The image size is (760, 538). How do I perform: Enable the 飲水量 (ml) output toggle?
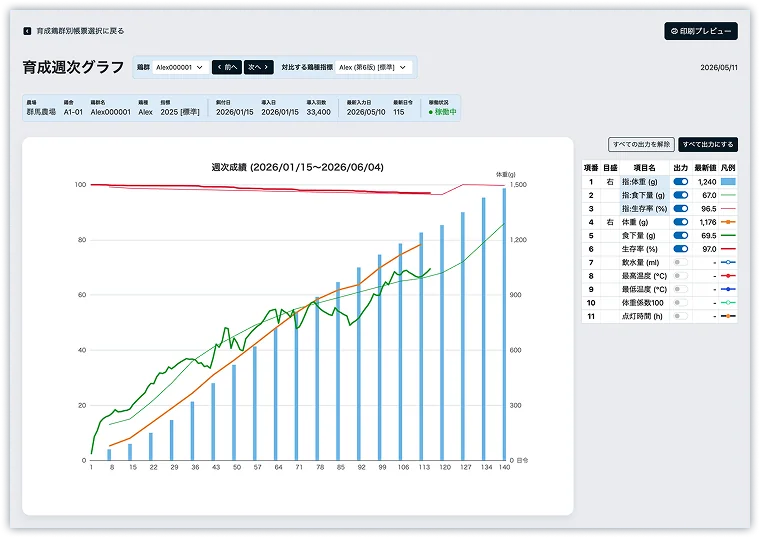(681, 262)
